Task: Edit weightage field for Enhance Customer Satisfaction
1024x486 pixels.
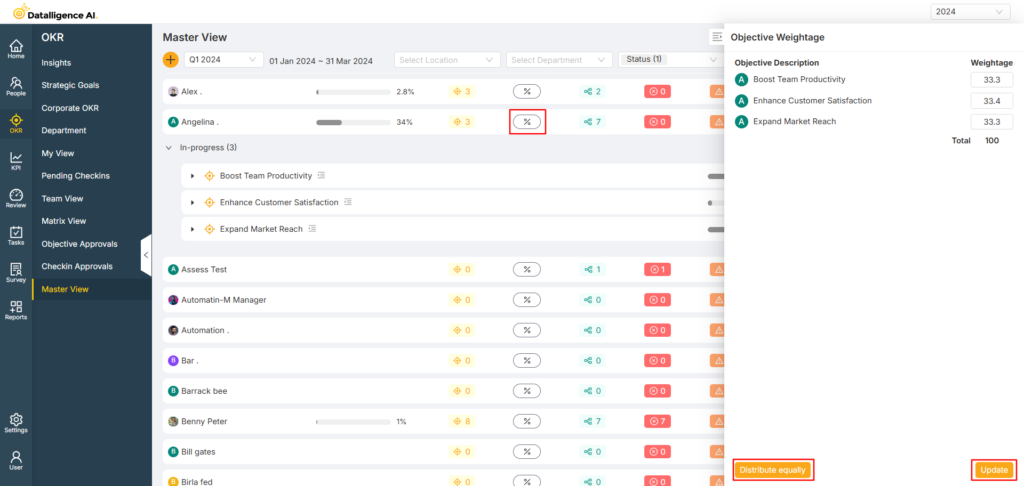Action: 991,101
